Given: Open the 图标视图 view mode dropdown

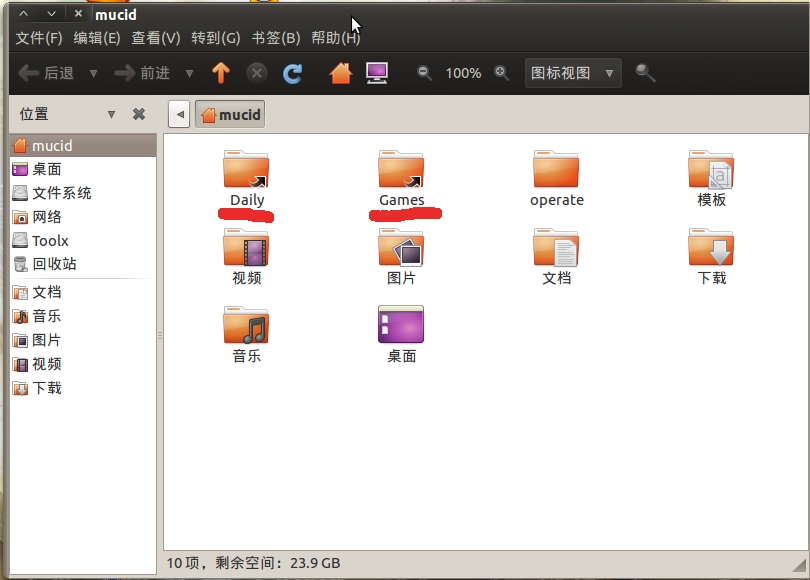Looking at the screenshot, I should tap(573, 73).
